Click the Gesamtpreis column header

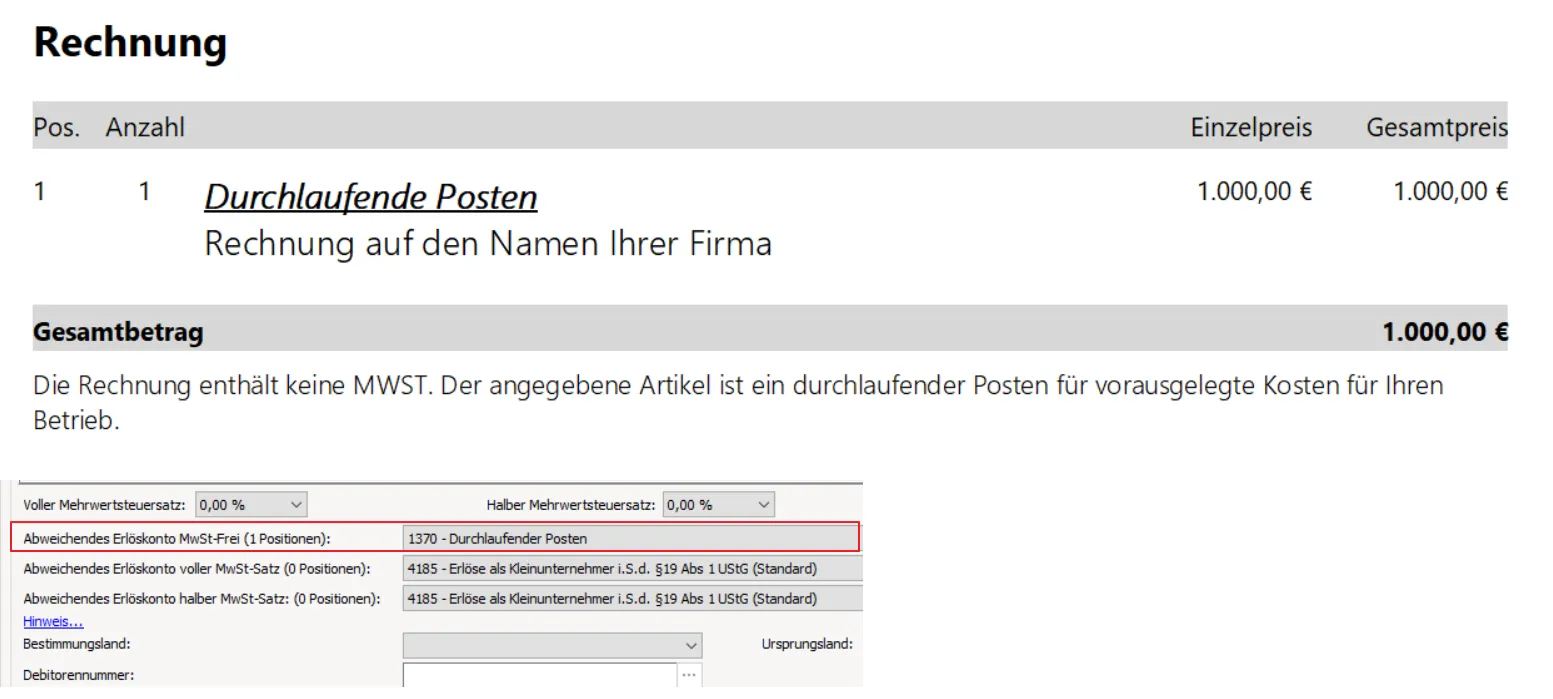[1436, 128]
